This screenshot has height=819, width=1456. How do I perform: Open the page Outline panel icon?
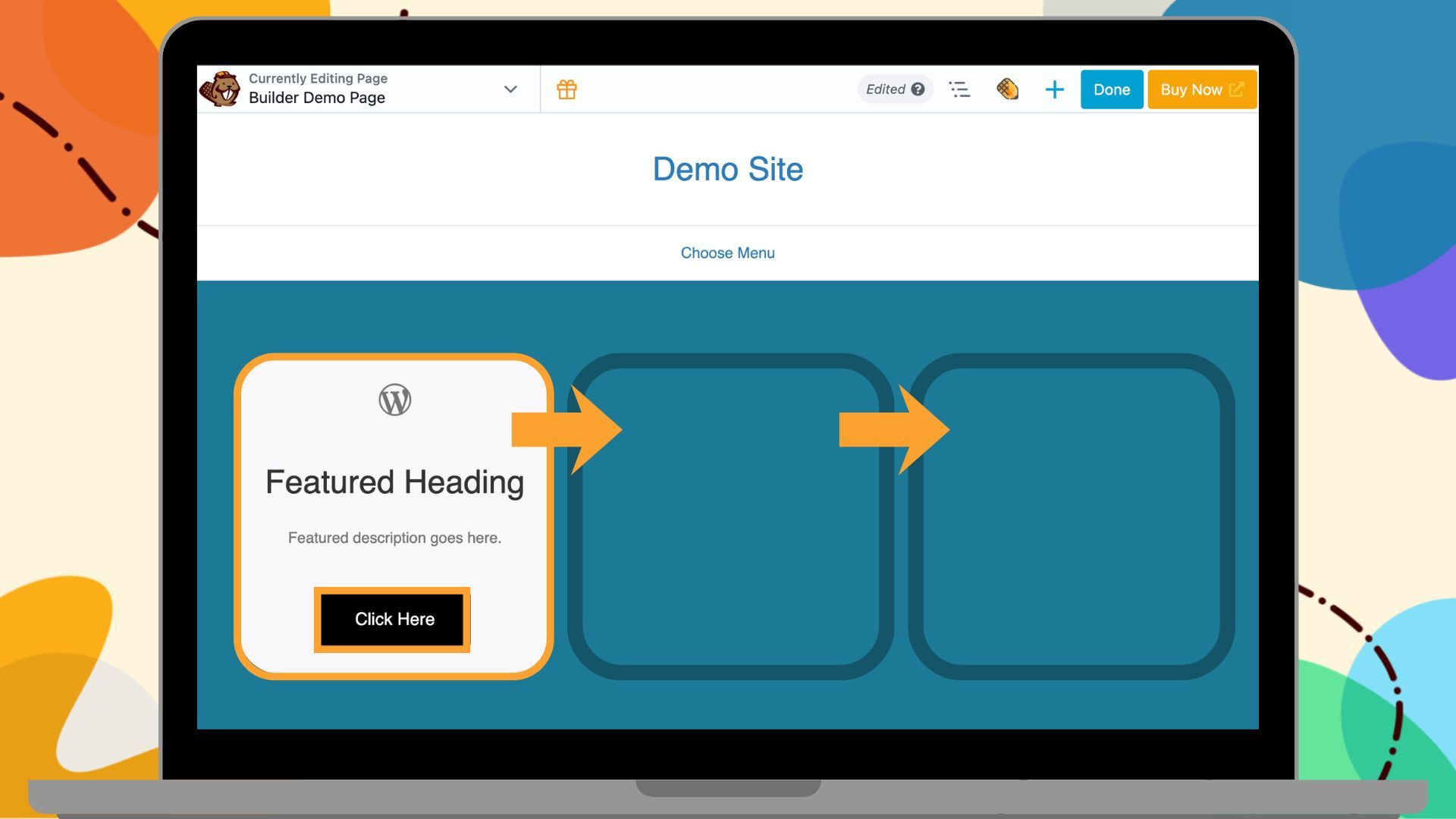point(959,89)
